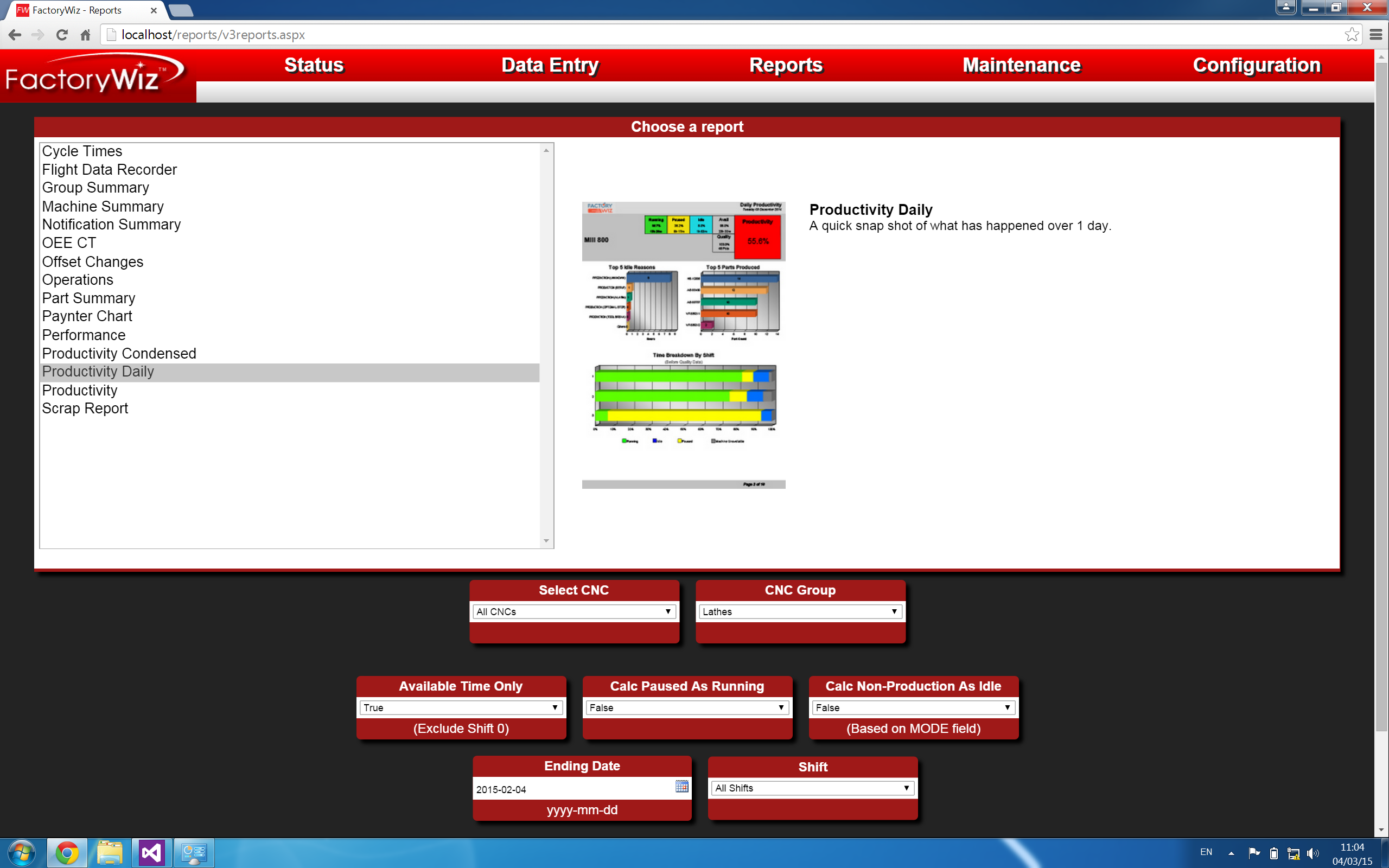Open the CNC Group dropdown

click(x=800, y=611)
